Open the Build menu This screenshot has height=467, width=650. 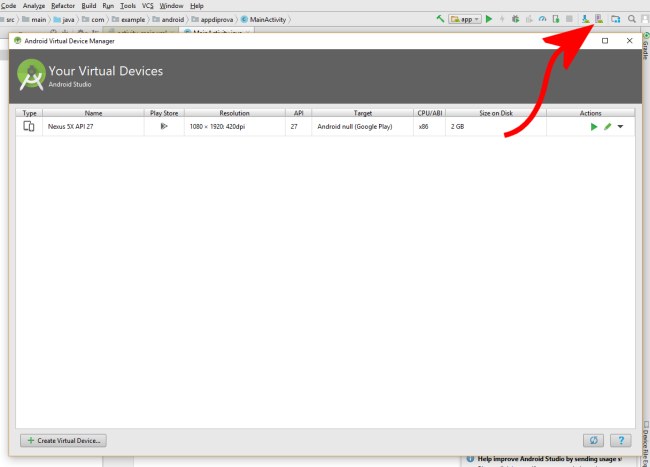point(89,6)
